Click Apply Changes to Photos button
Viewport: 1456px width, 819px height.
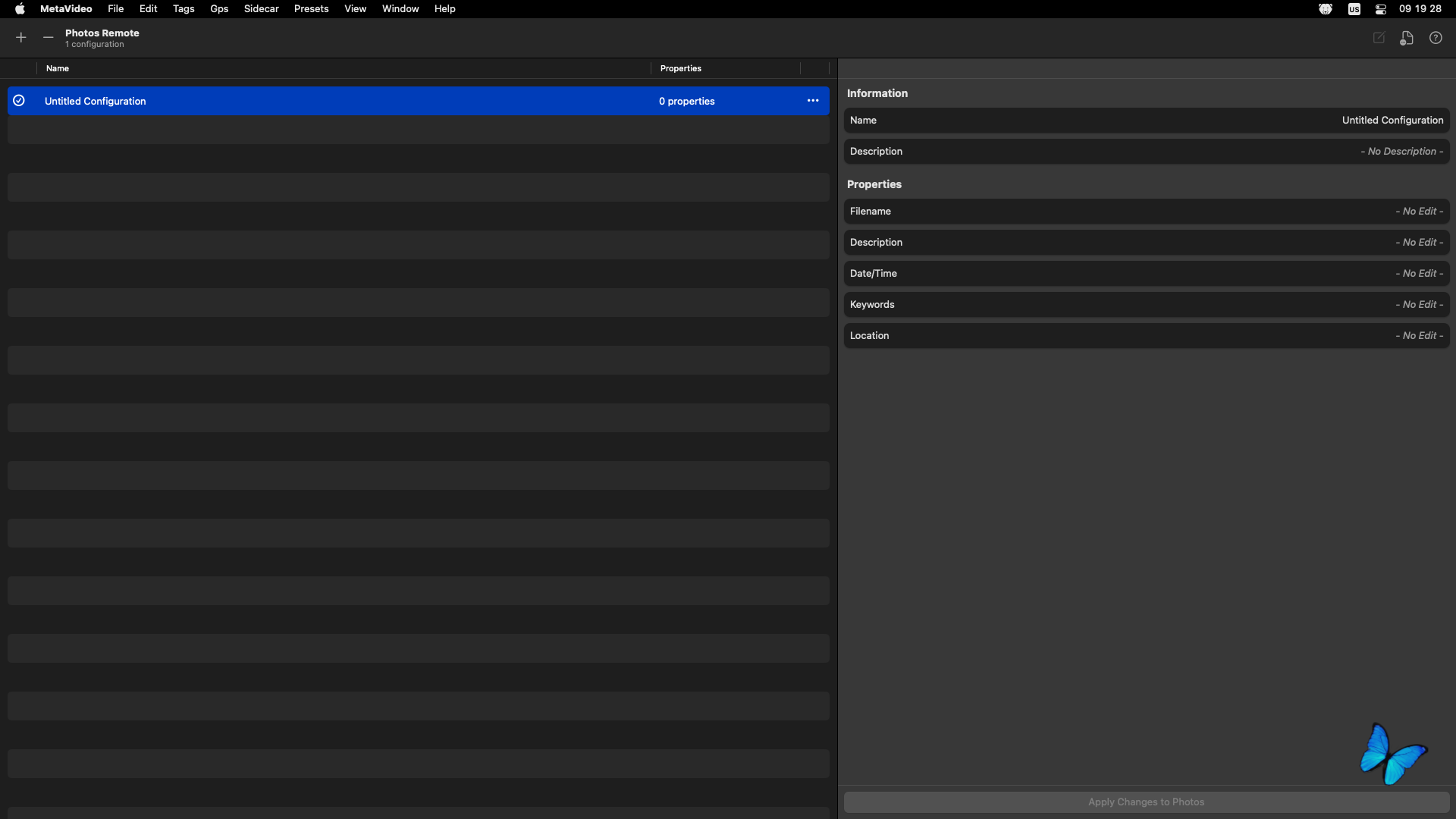pyautogui.click(x=1146, y=802)
